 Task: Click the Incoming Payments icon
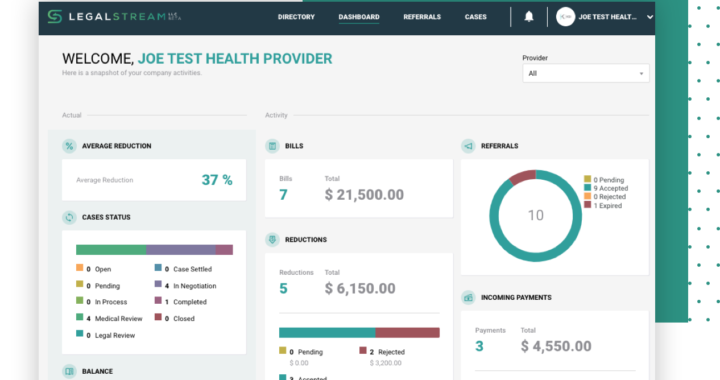[x=468, y=297]
